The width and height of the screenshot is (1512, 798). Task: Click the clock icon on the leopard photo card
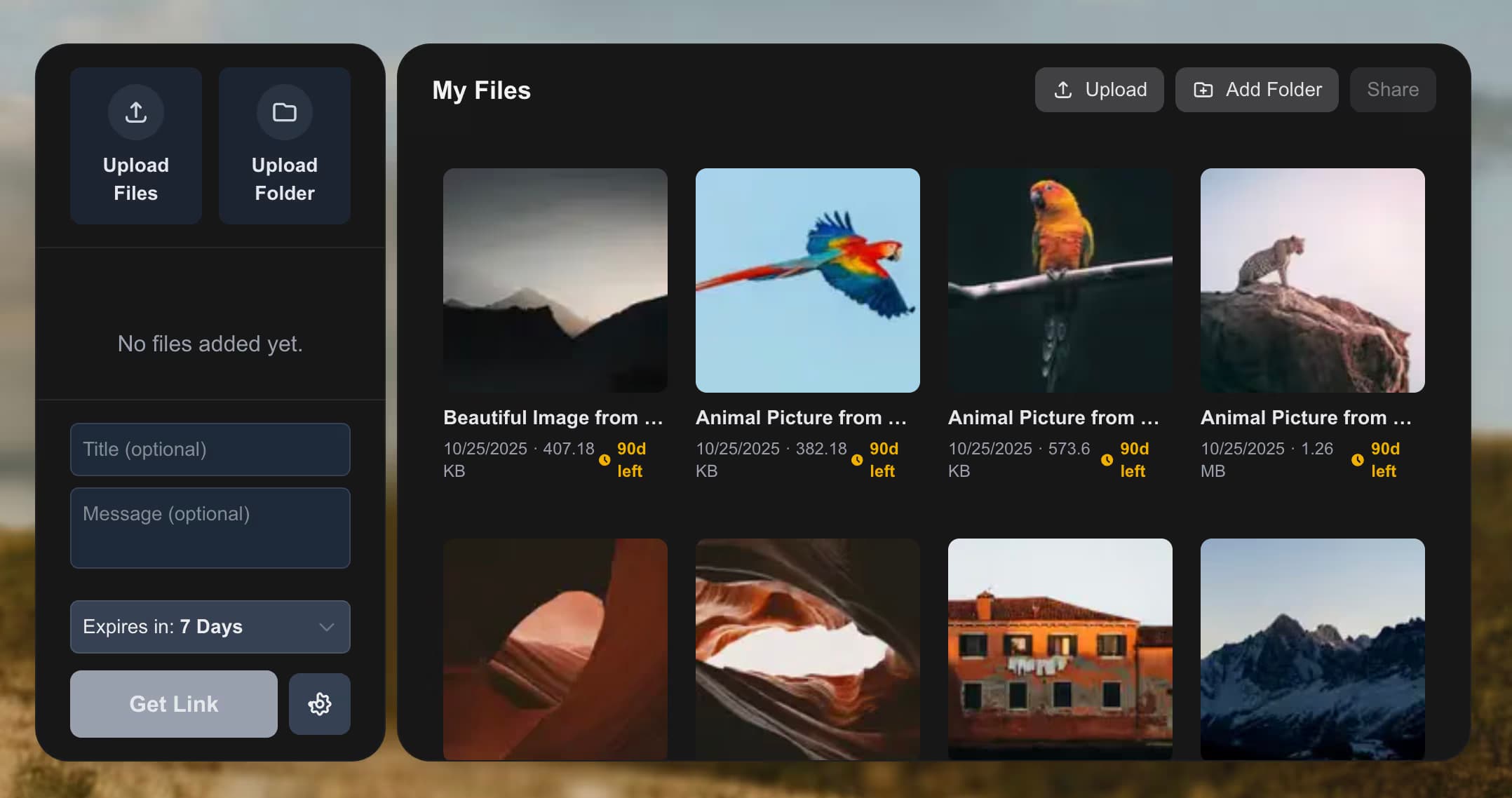[1358, 460]
